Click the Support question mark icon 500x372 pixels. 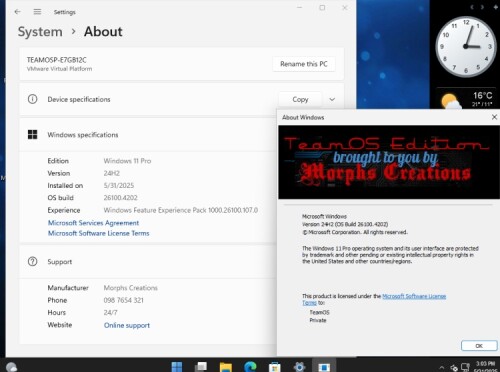tap(32, 262)
